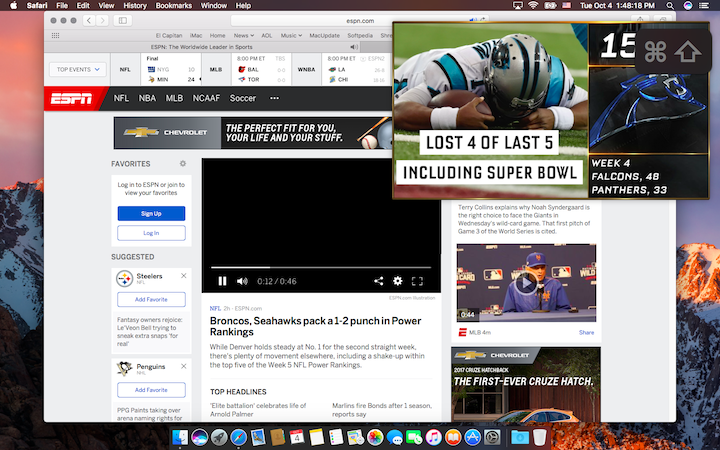Dismiss the Steelers suggestion

tap(184, 276)
